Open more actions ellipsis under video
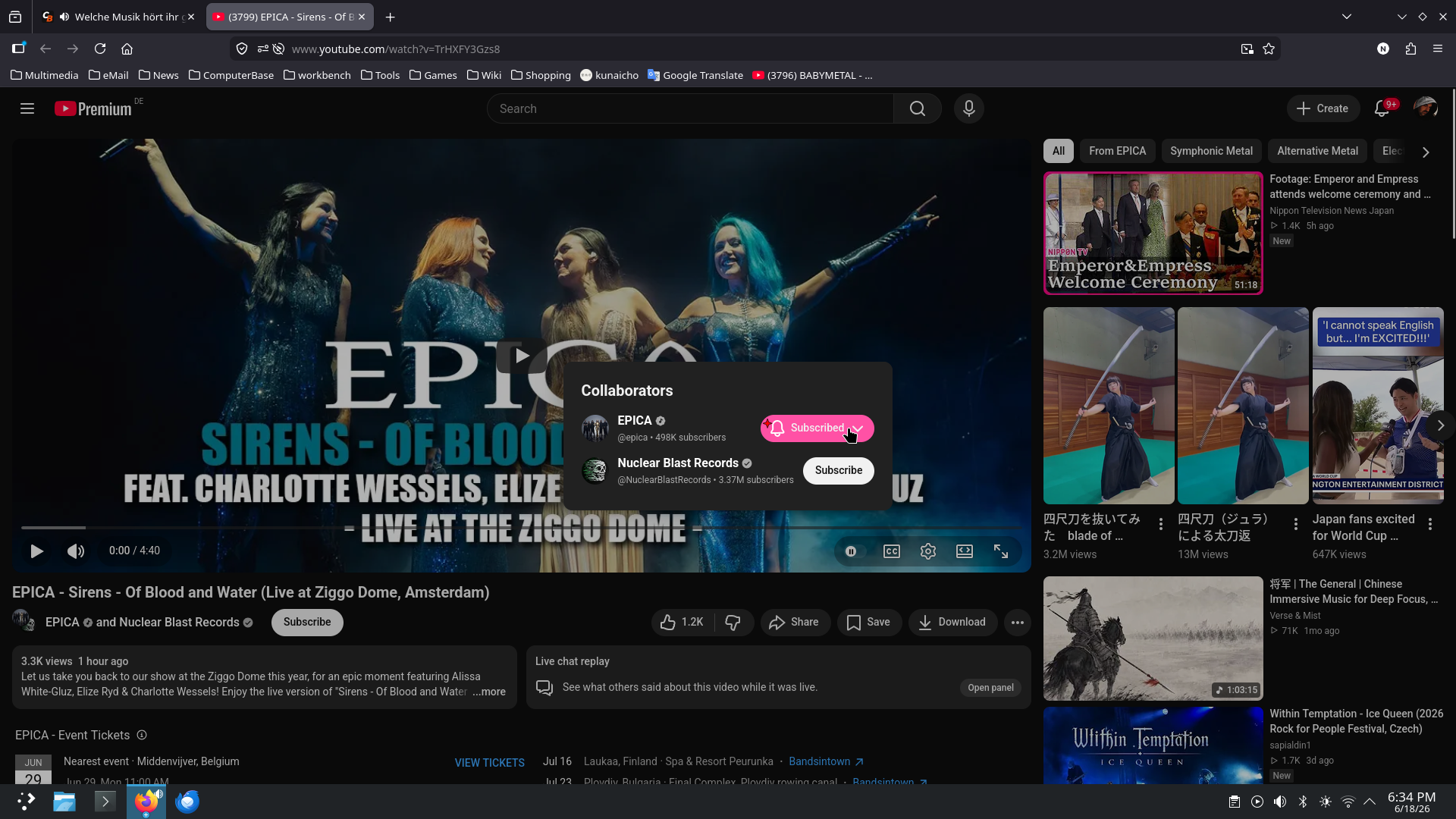The image size is (1456, 819). tap(1018, 623)
